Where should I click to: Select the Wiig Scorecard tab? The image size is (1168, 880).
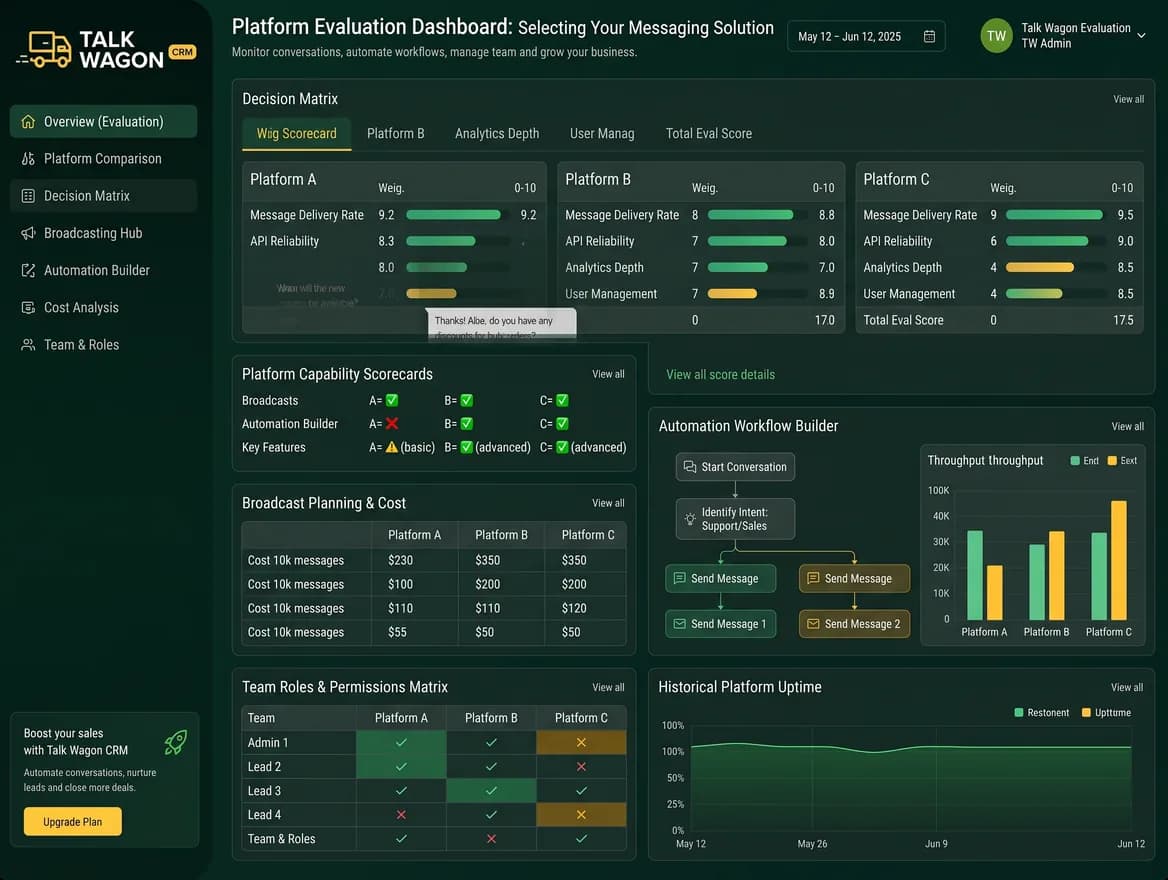tap(296, 133)
